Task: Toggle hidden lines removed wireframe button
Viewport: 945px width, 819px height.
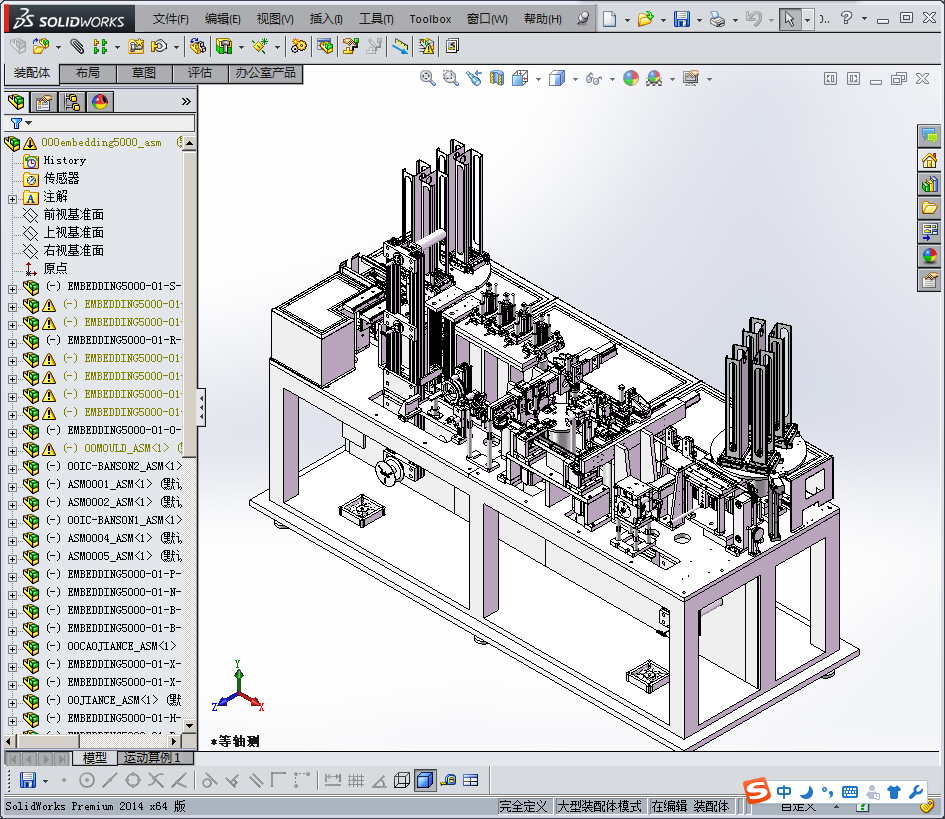Action: pyautogui.click(x=402, y=780)
